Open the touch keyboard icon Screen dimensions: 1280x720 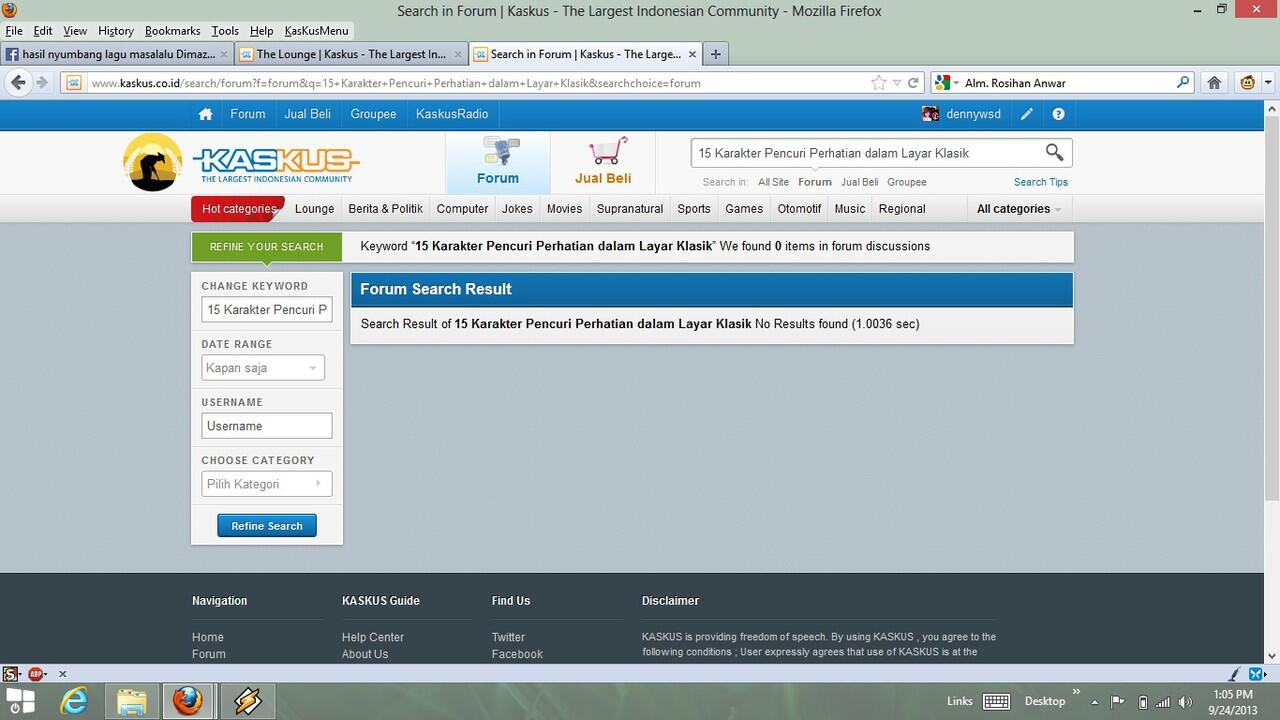click(996, 702)
